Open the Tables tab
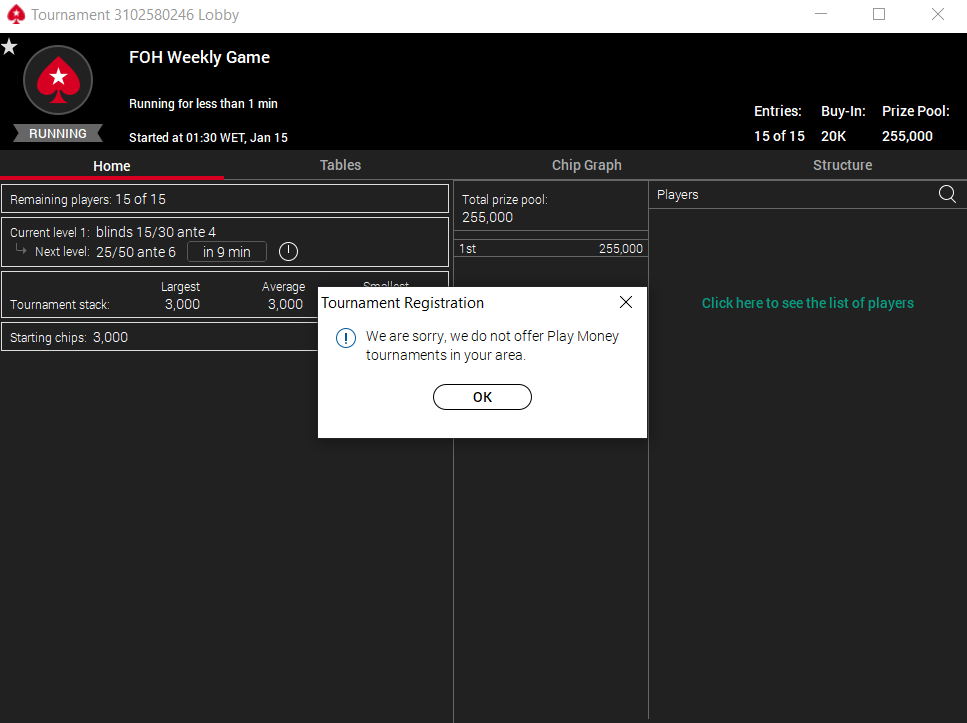The height and width of the screenshot is (723, 967). pos(340,165)
